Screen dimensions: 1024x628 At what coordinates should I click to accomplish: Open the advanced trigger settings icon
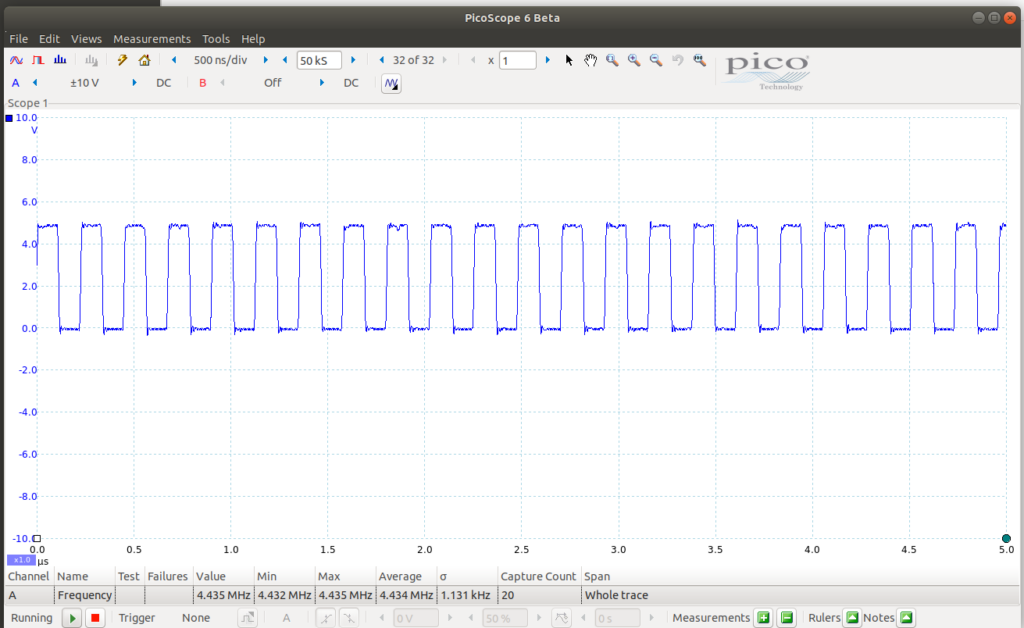coord(248,618)
